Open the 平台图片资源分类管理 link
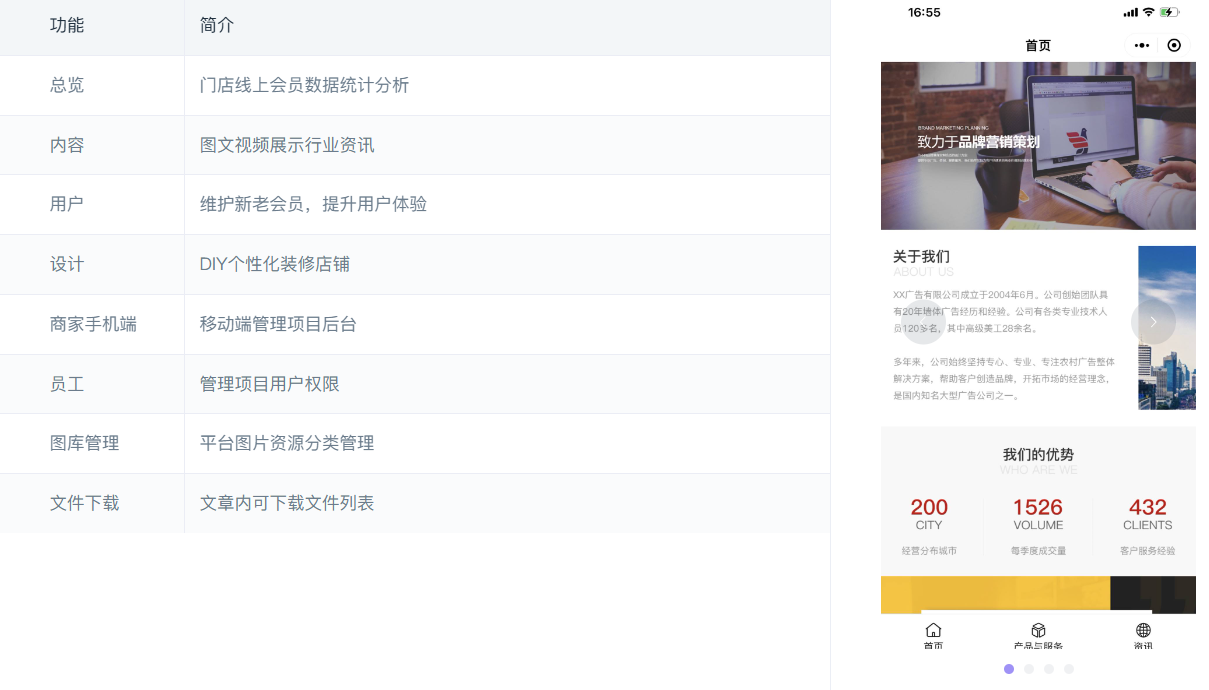 click(289, 443)
